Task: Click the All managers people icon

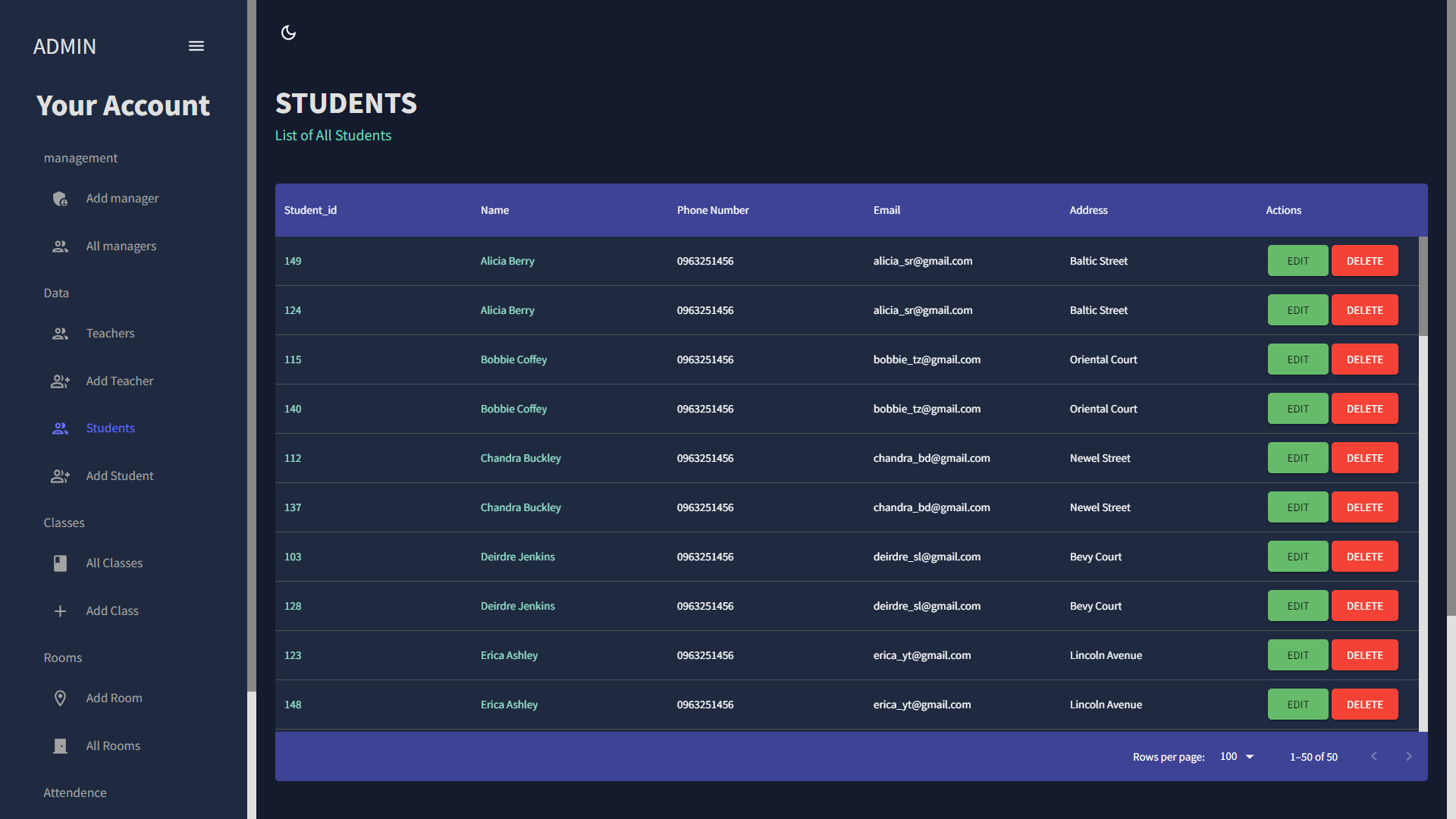Action: tap(60, 246)
